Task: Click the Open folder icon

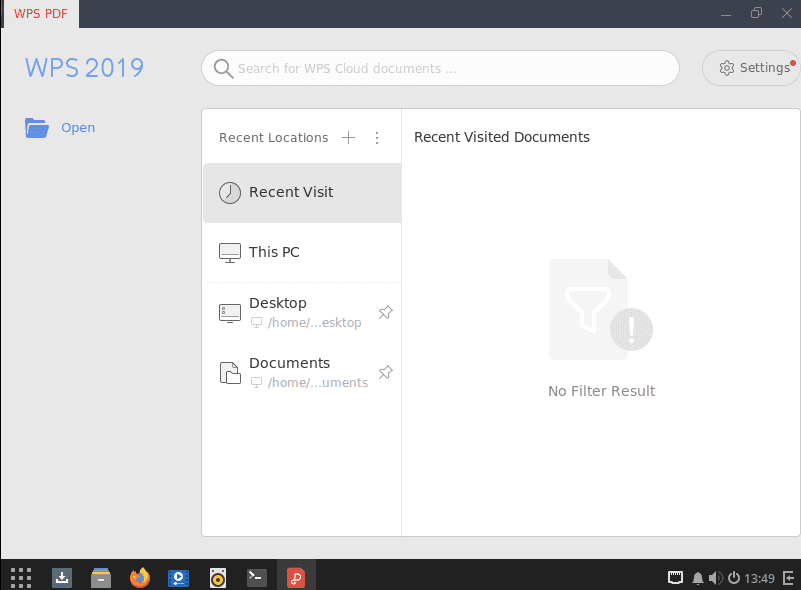Action: (x=37, y=128)
